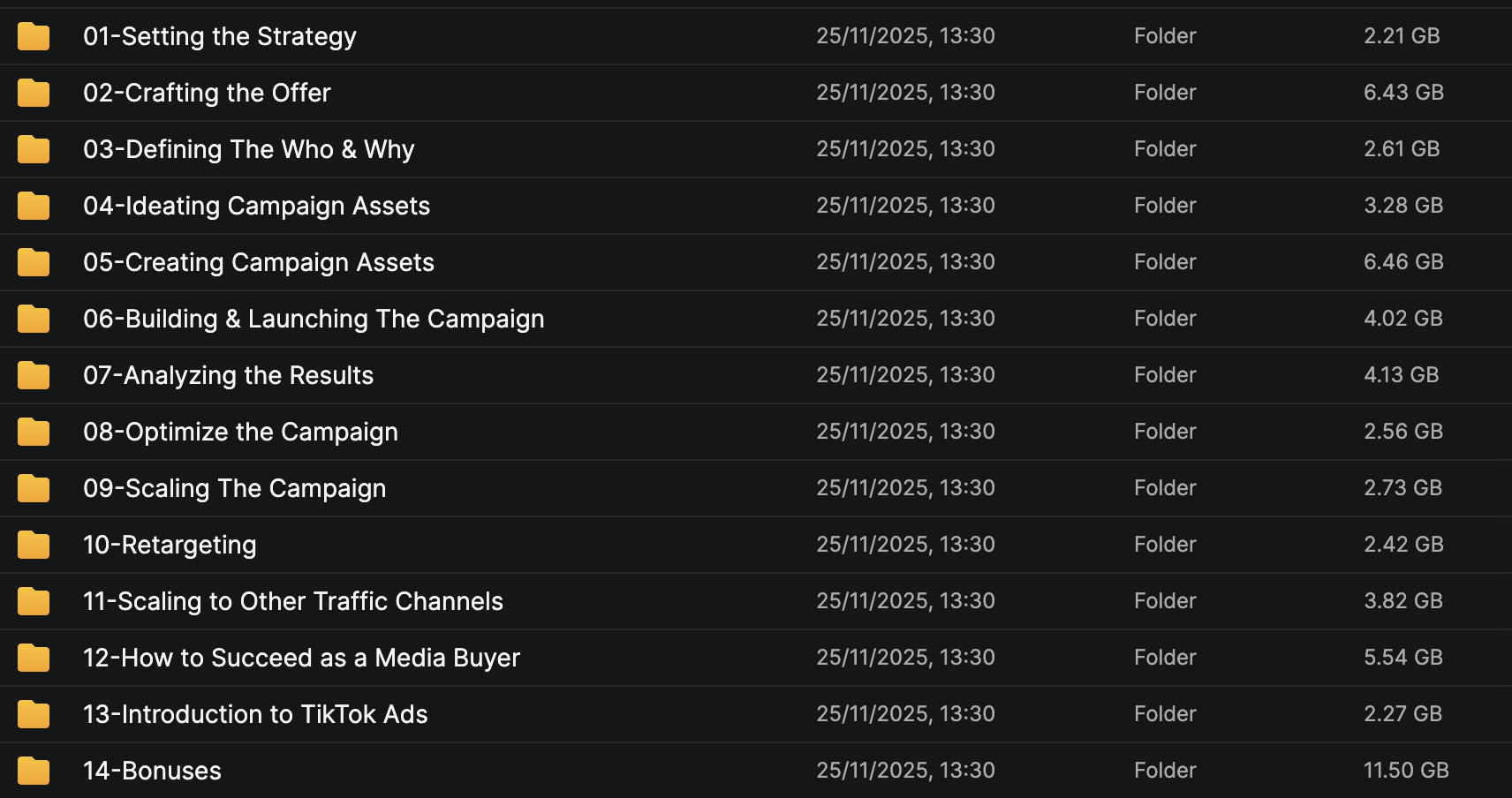Click the Folder type label for 10-Retargeting
The image size is (1512, 798).
pyautogui.click(x=1165, y=545)
